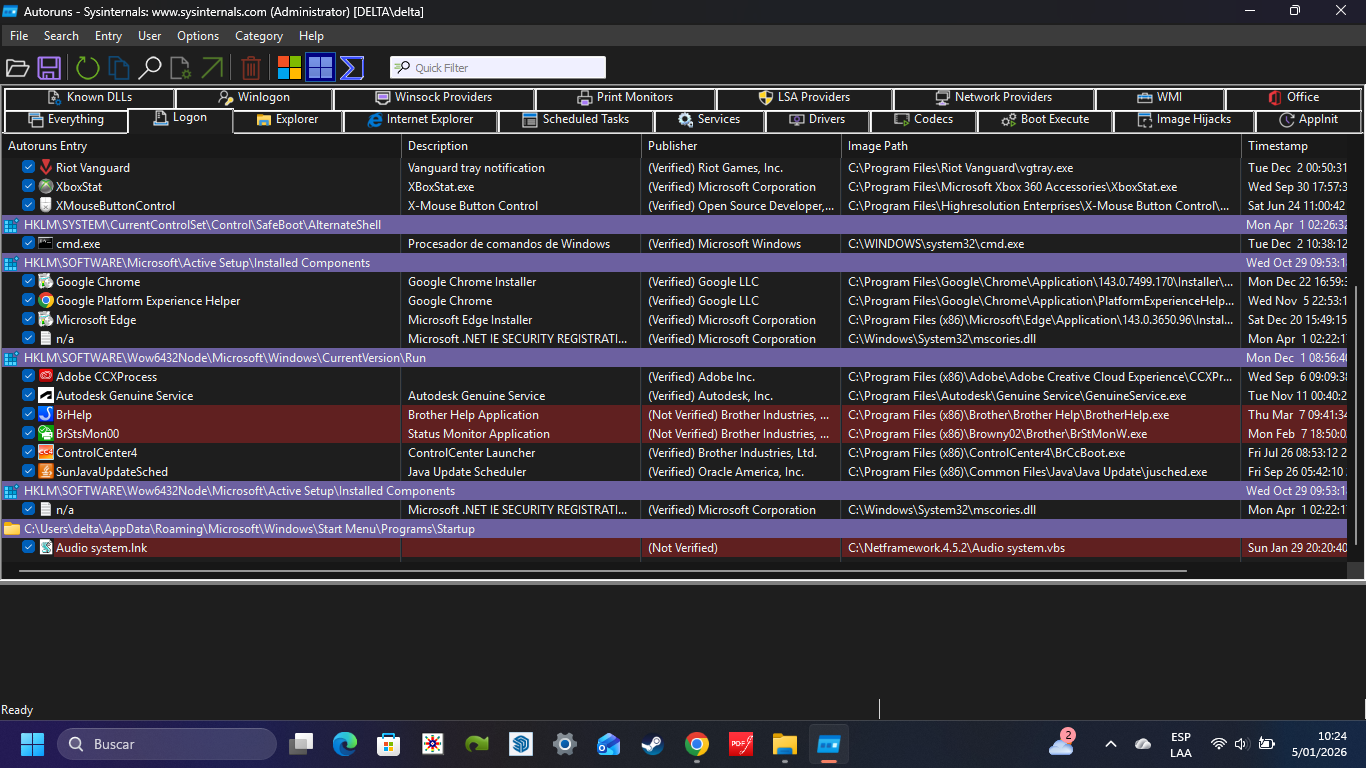Click the file properties gear icon
Screen dimensions: 1366x768
pos(181,68)
